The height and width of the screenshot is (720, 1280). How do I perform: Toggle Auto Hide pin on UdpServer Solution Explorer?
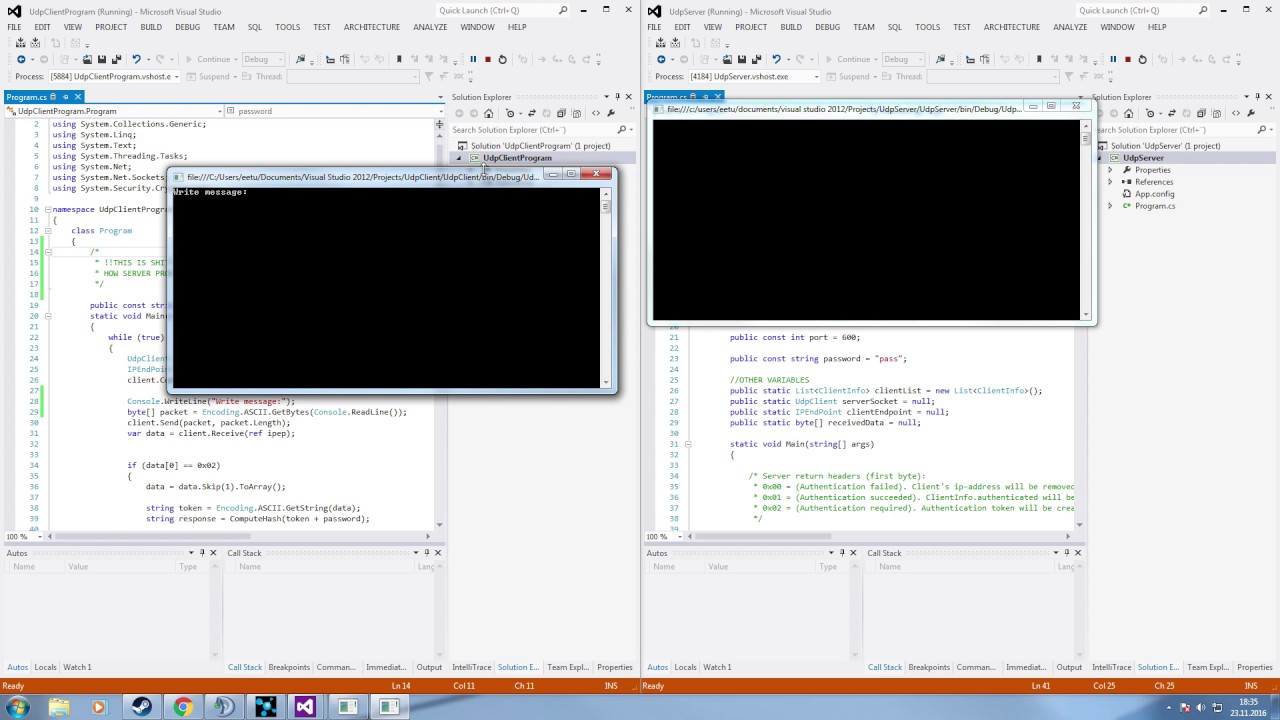tap(1255, 97)
